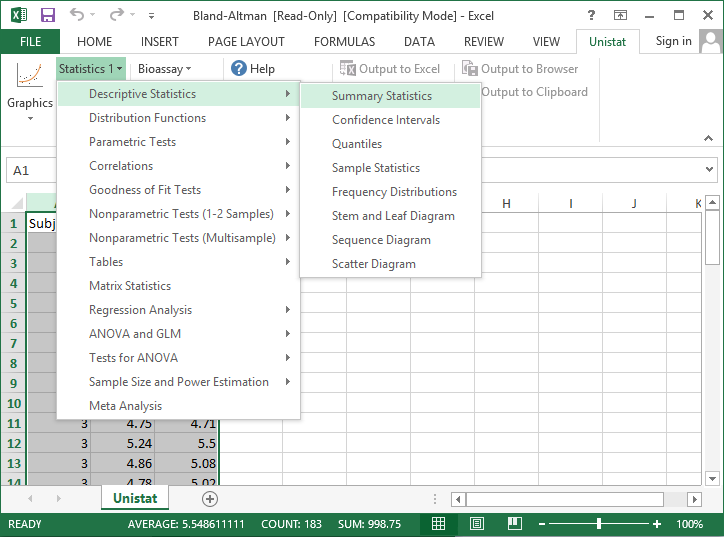The width and height of the screenshot is (724, 537).
Task: Save the workbook using the floppy icon
Action: point(48,15)
